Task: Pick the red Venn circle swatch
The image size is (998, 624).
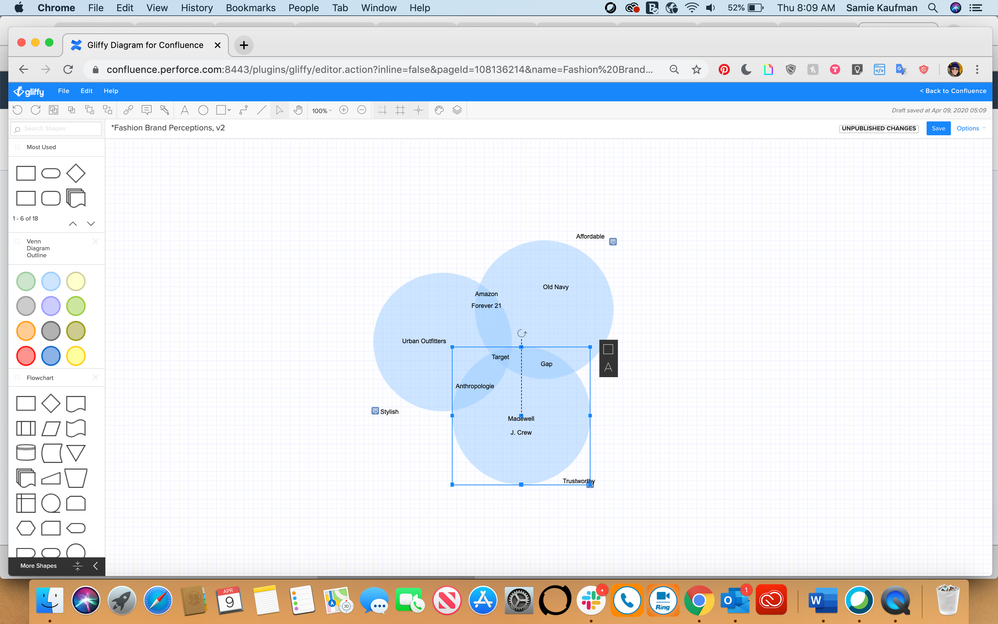Action: tap(26, 356)
